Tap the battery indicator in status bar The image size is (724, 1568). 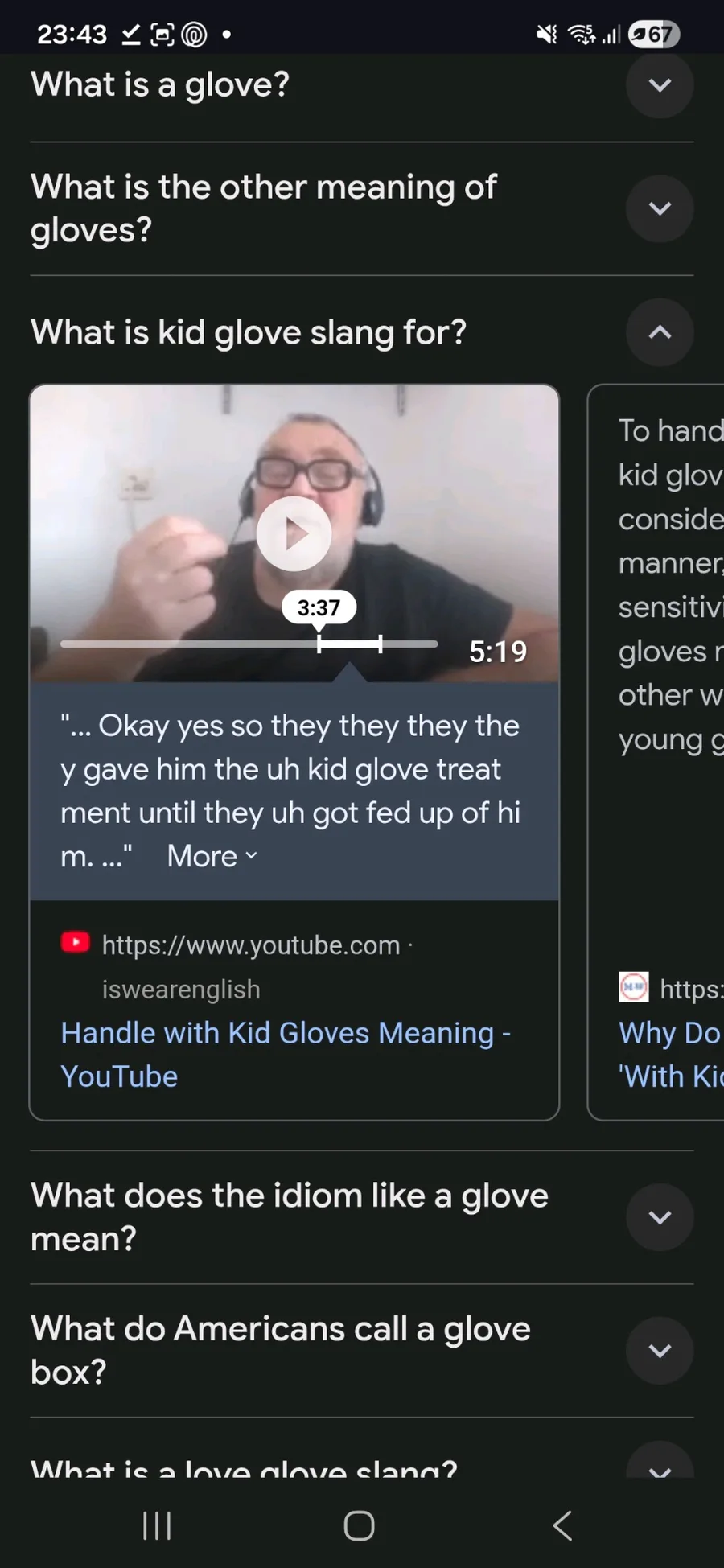point(654,34)
